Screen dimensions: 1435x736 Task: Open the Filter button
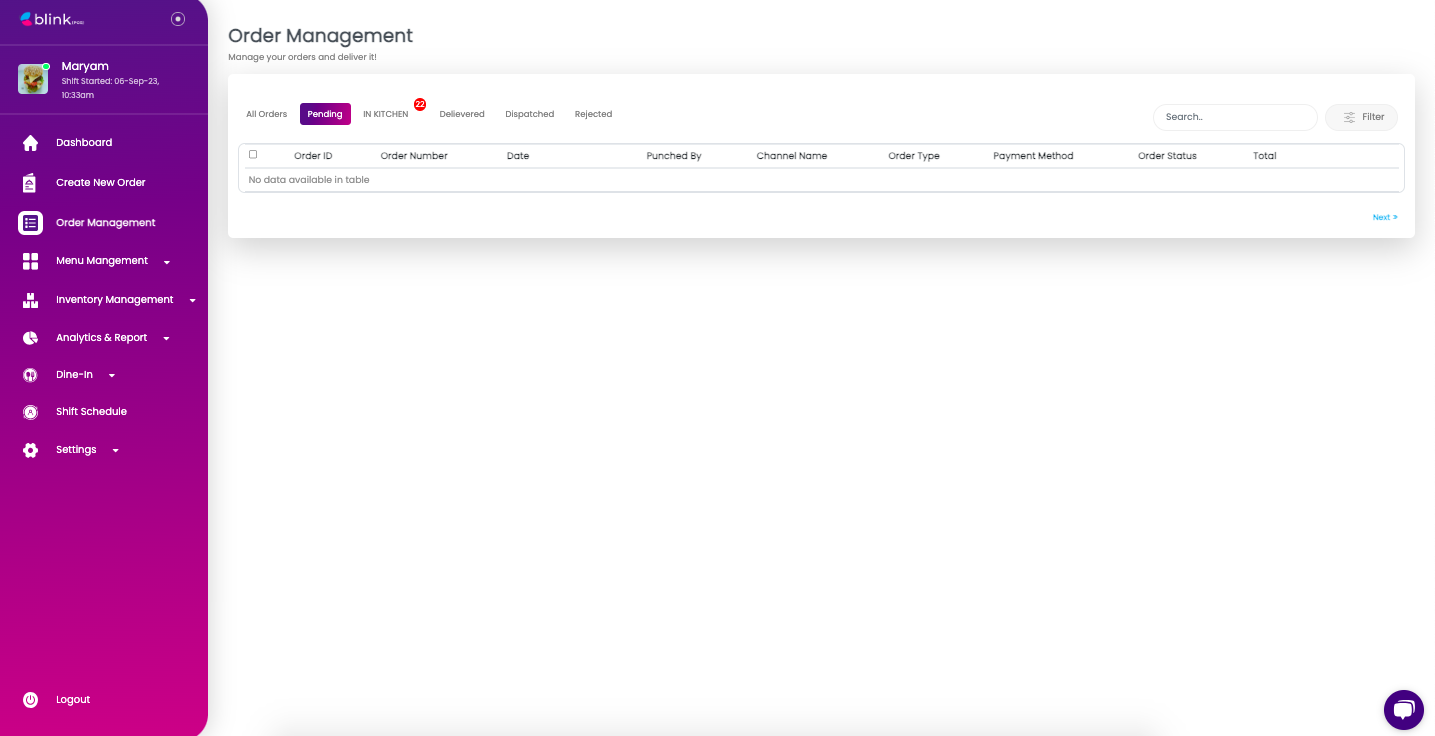(x=1361, y=117)
